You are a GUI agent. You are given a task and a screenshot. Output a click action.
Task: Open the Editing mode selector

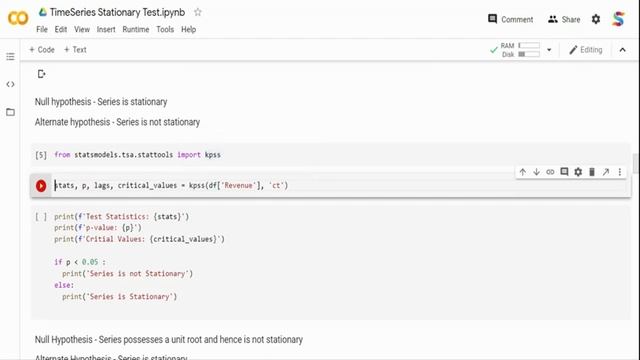(586, 50)
